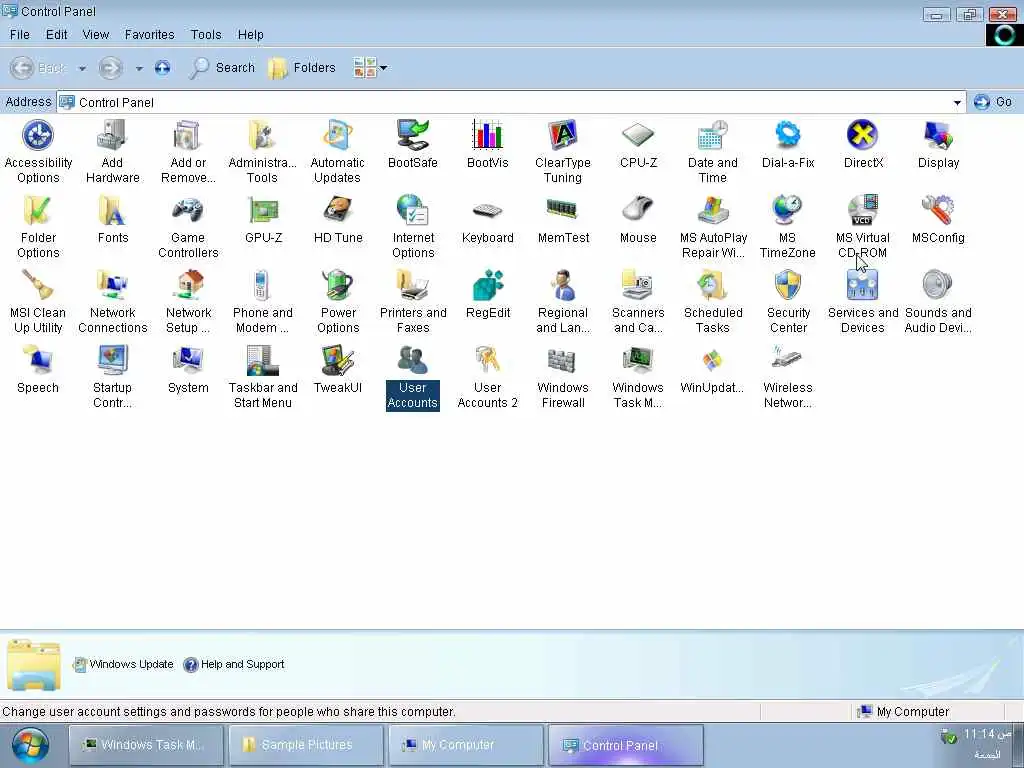This screenshot has width=1024, height=768.
Task: Click the Go button
Action: point(993,102)
